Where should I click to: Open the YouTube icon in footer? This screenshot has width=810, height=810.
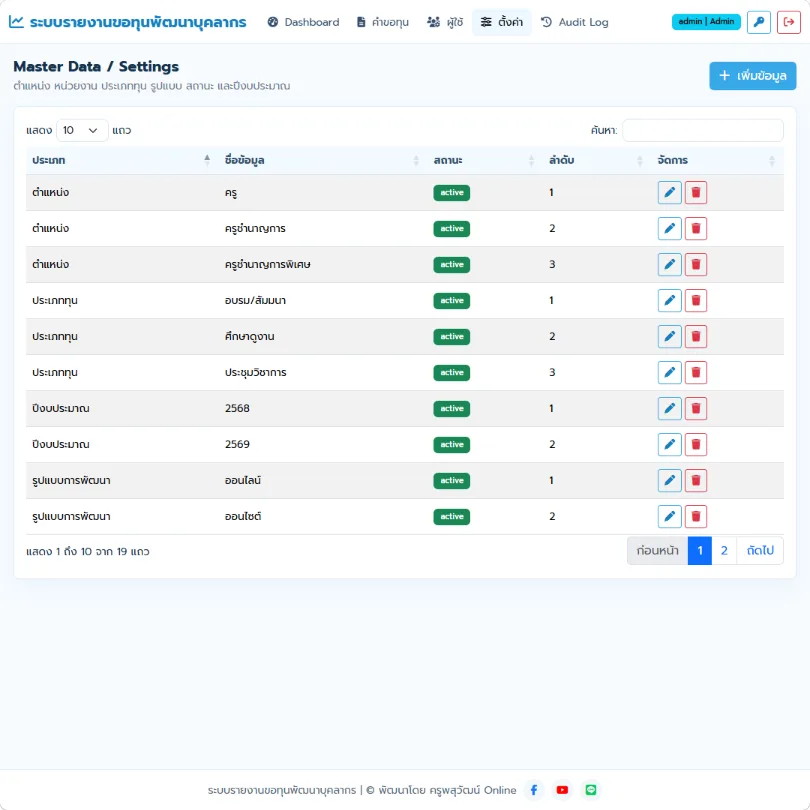[x=562, y=790]
